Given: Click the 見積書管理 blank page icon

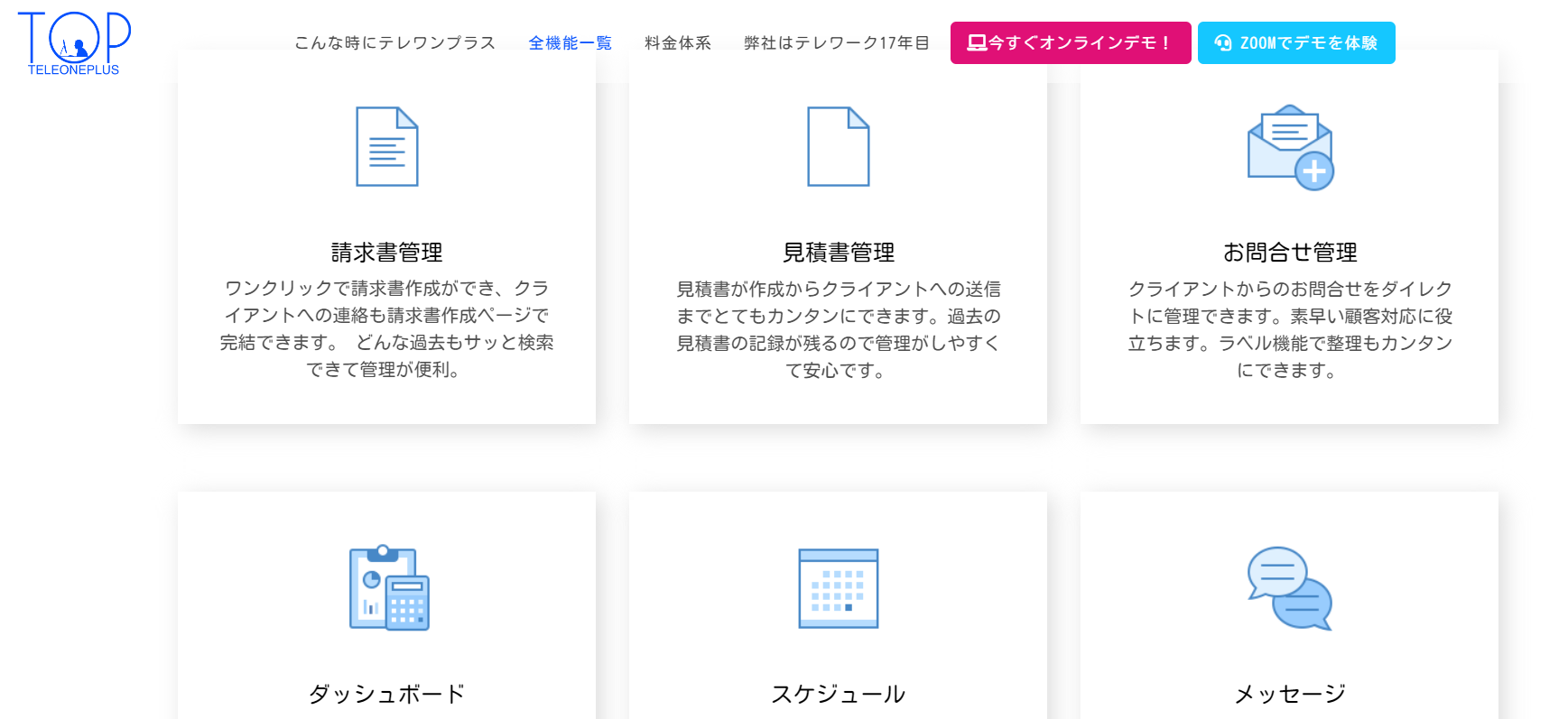Looking at the screenshot, I should 839,147.
